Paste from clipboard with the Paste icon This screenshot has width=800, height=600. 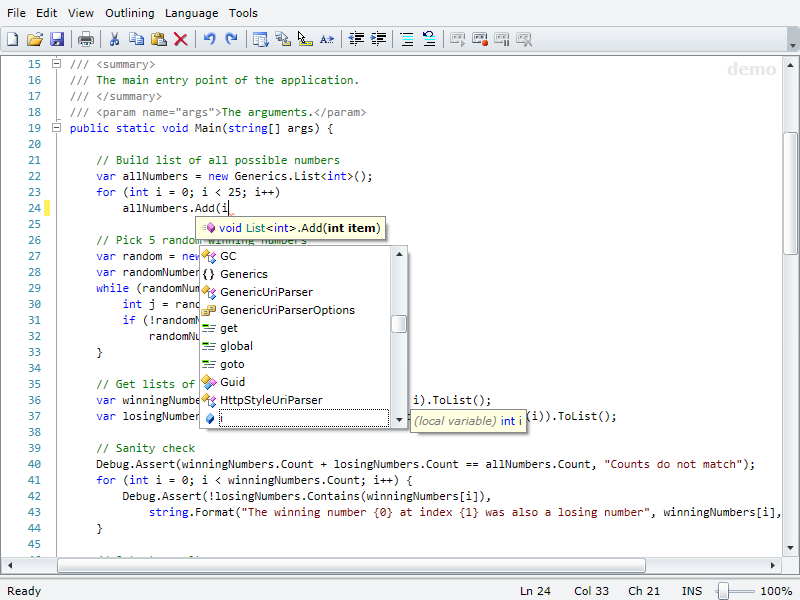[159, 39]
